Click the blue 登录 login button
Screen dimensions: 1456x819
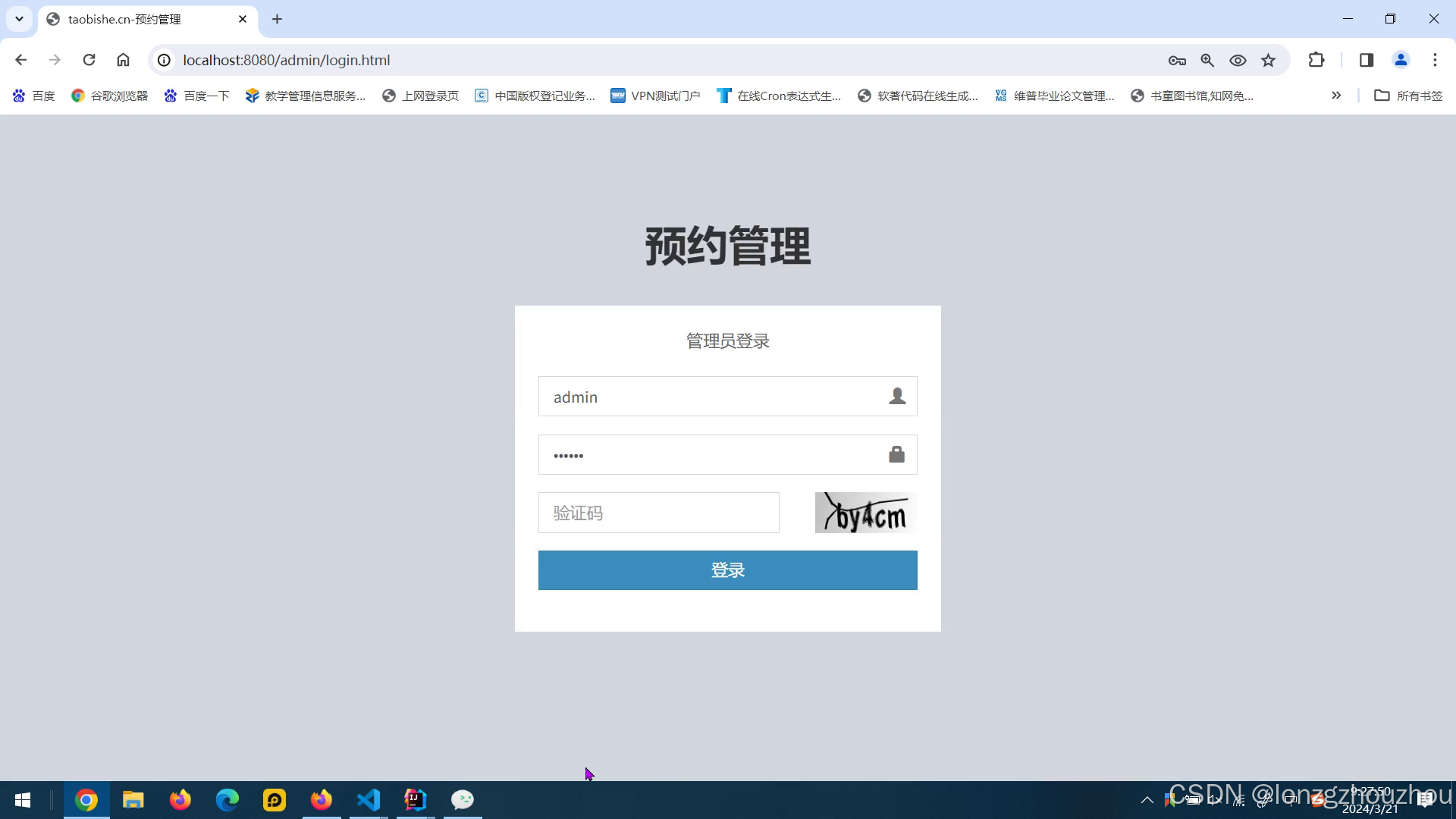(x=727, y=570)
